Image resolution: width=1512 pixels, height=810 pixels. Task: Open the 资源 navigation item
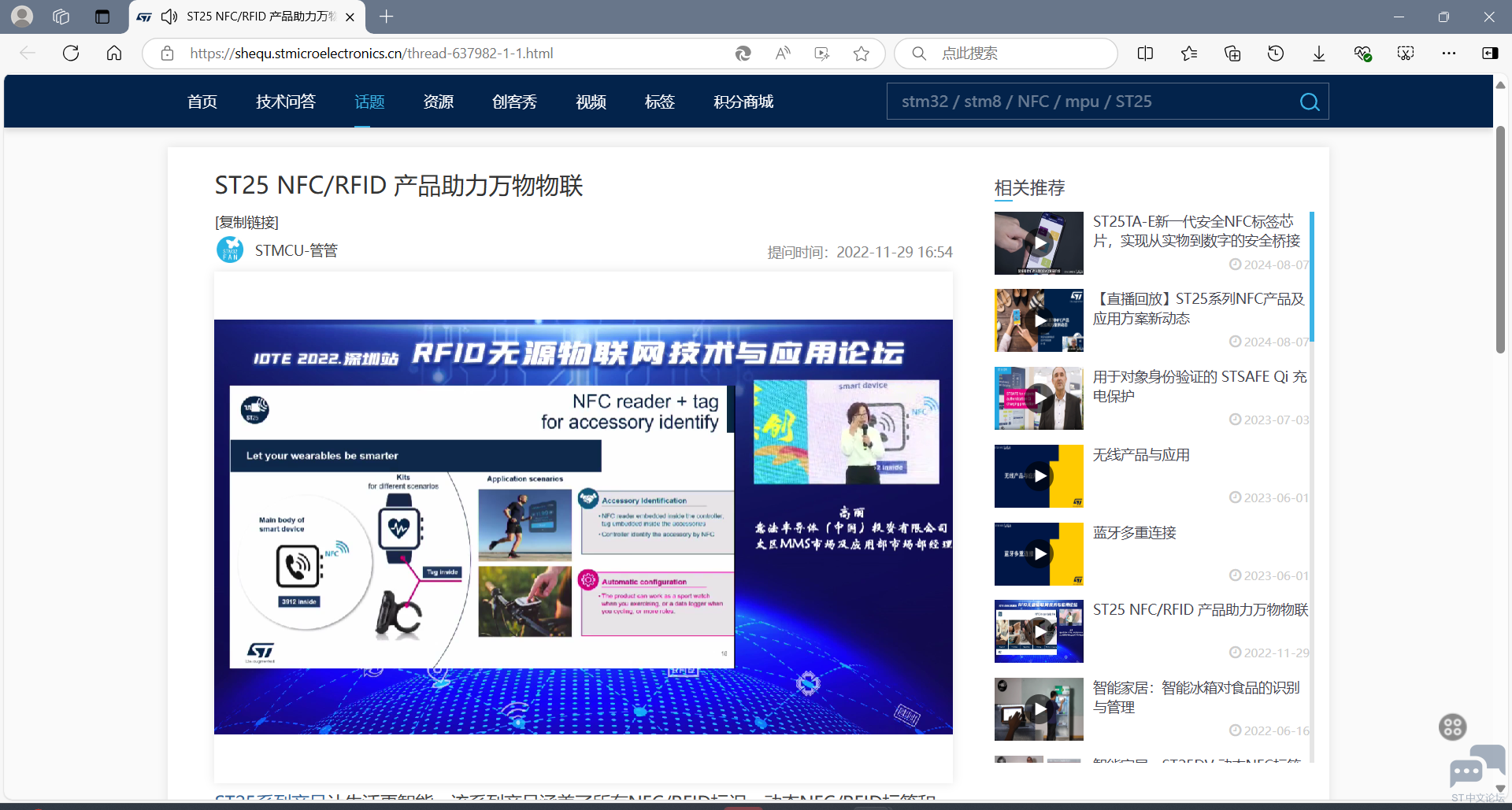(x=439, y=102)
